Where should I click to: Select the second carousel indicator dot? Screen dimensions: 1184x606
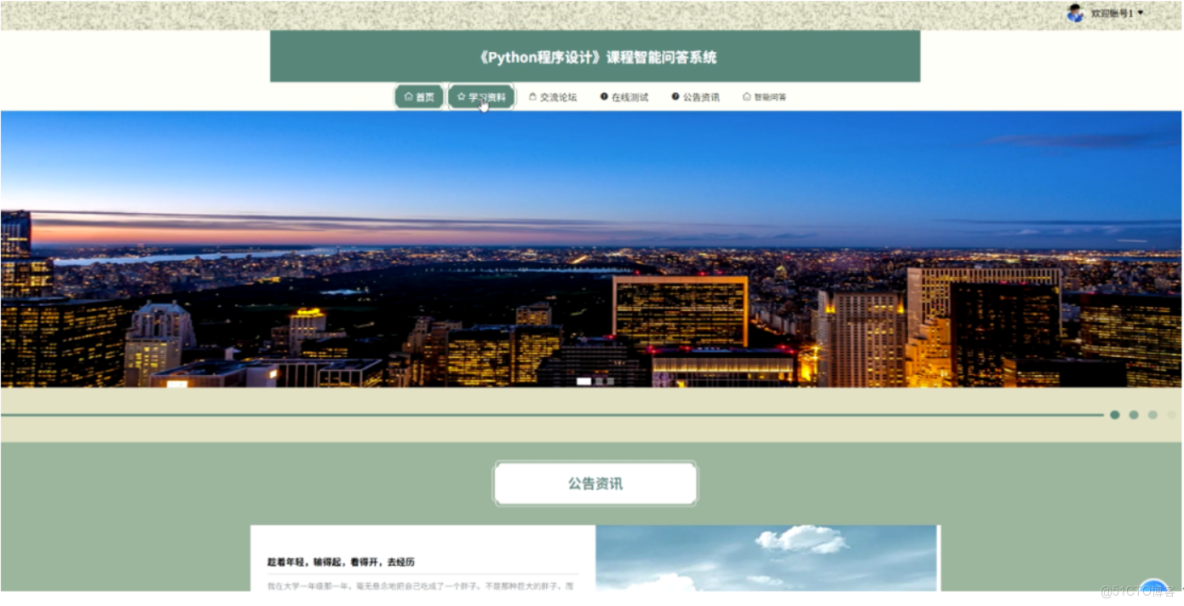pos(1134,414)
